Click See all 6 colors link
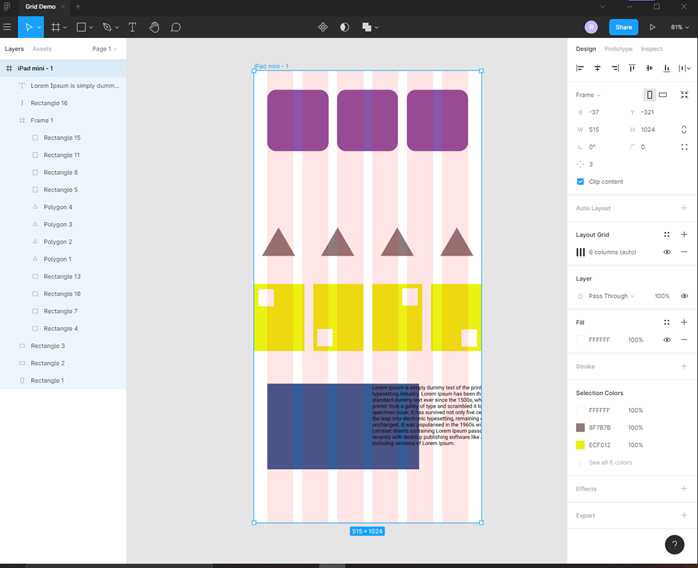This screenshot has height=568, width=698. pyautogui.click(x=610, y=462)
